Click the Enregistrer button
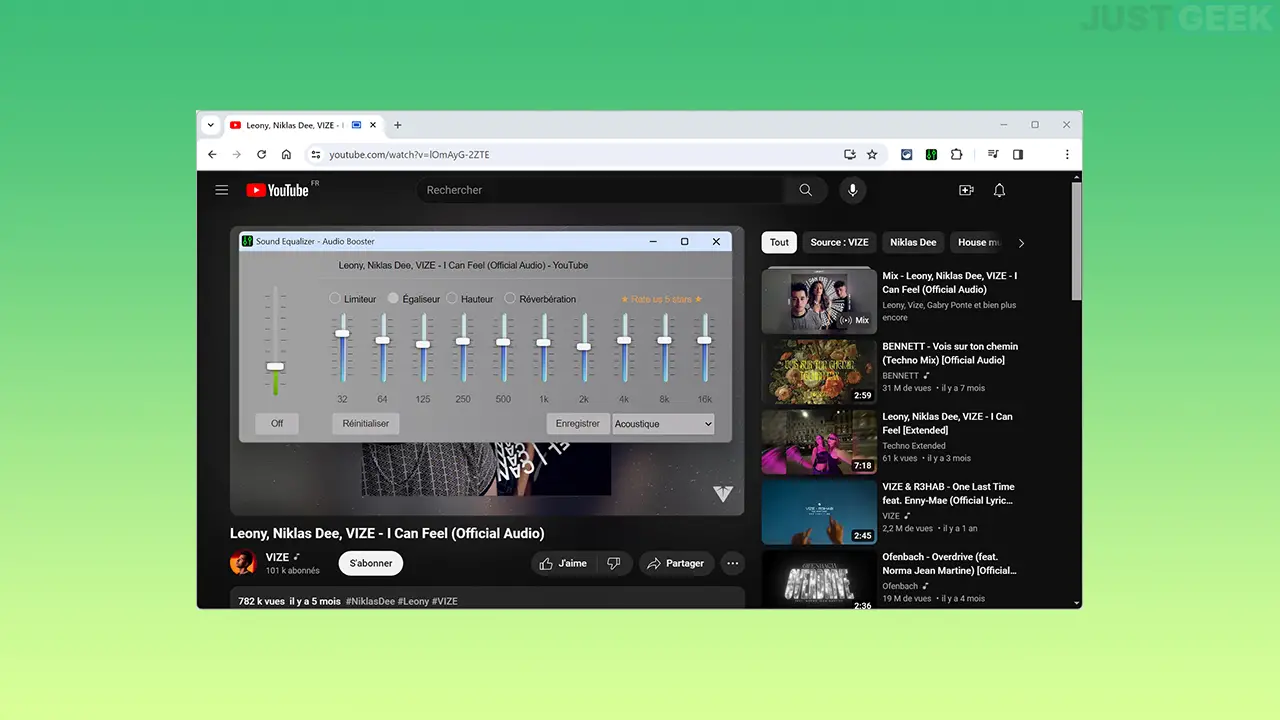This screenshot has width=1280, height=720. point(578,423)
